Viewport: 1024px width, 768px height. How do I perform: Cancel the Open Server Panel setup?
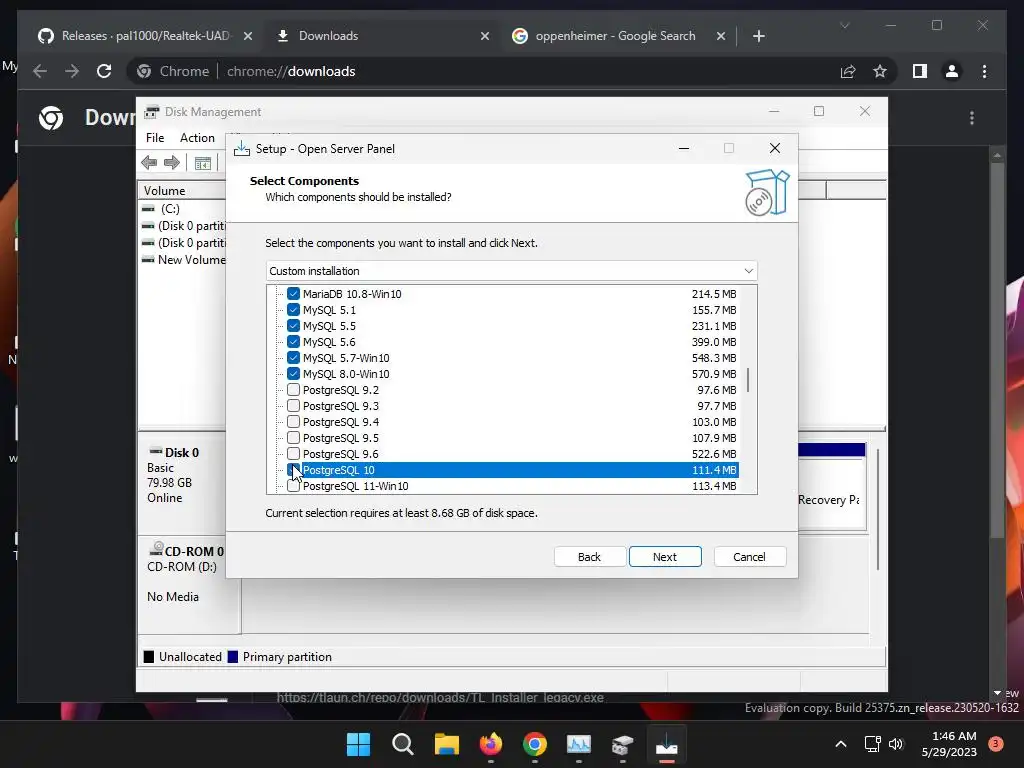pyautogui.click(x=749, y=557)
